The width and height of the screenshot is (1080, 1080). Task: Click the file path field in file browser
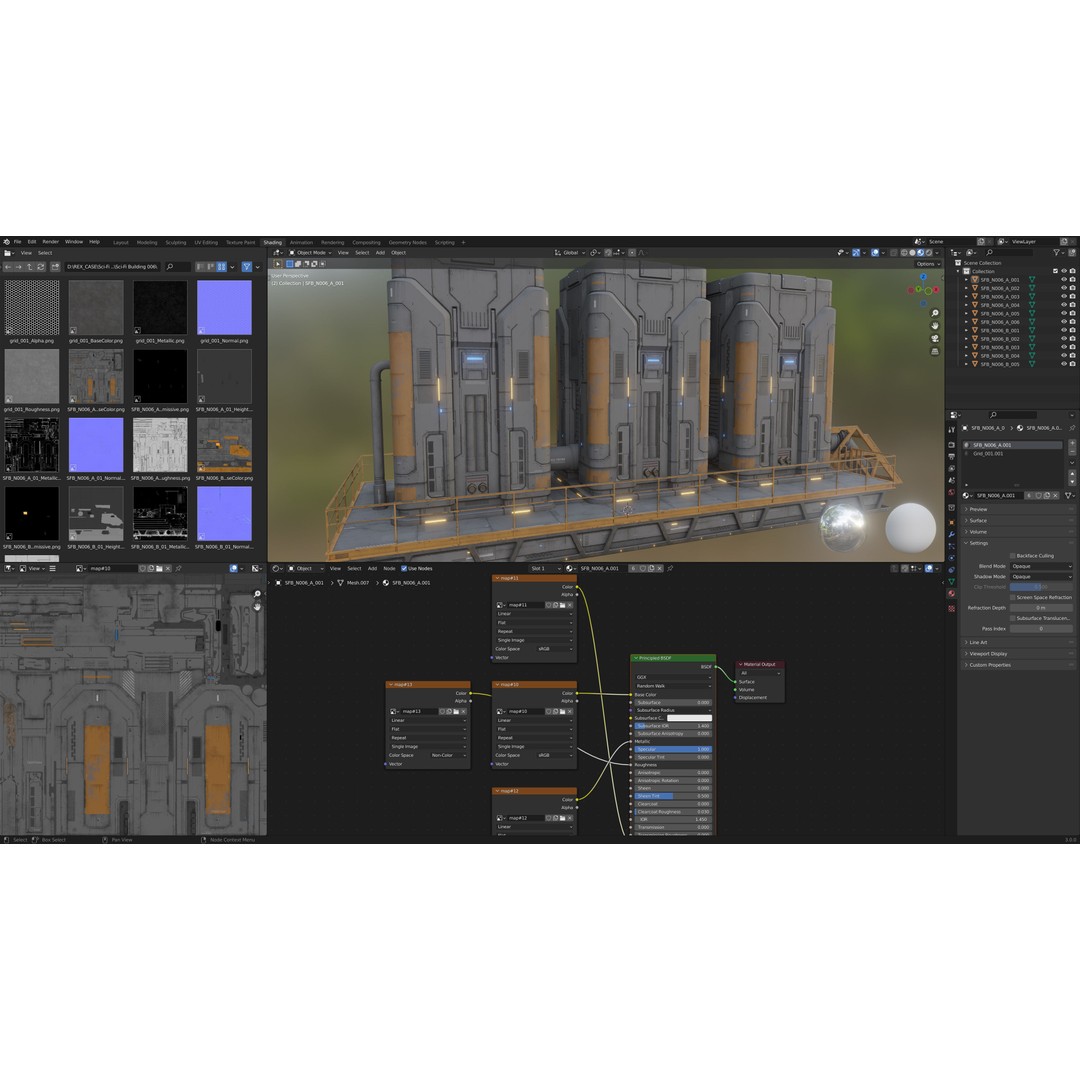pos(112,267)
